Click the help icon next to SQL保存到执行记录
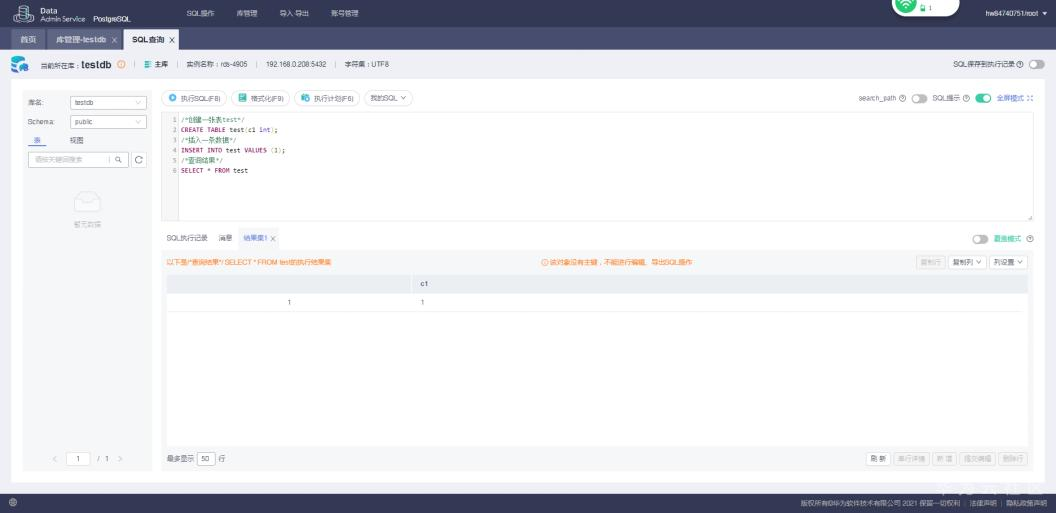 click(x=1020, y=64)
